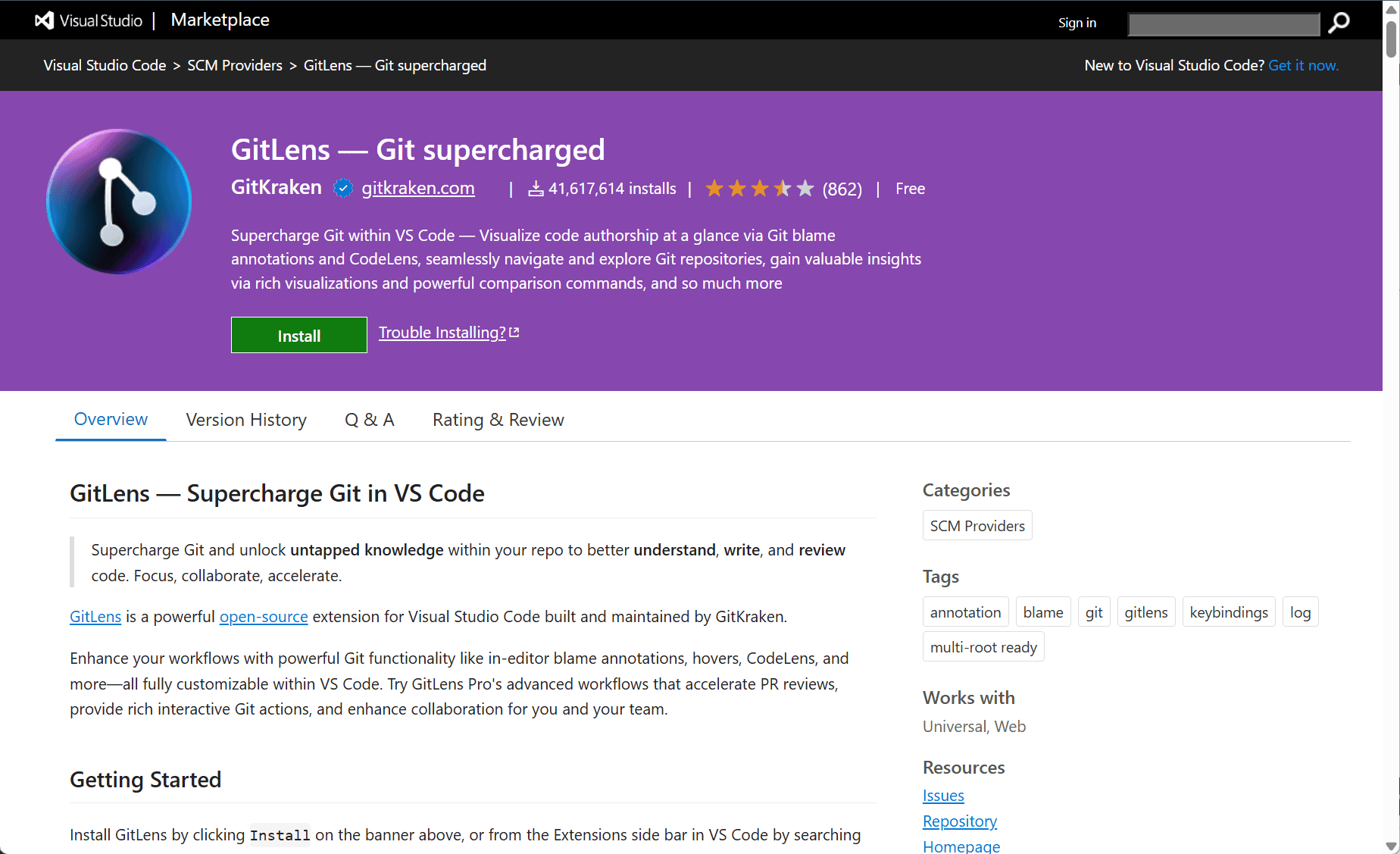Click the verified publisher badge beside GitKraken

[343, 188]
